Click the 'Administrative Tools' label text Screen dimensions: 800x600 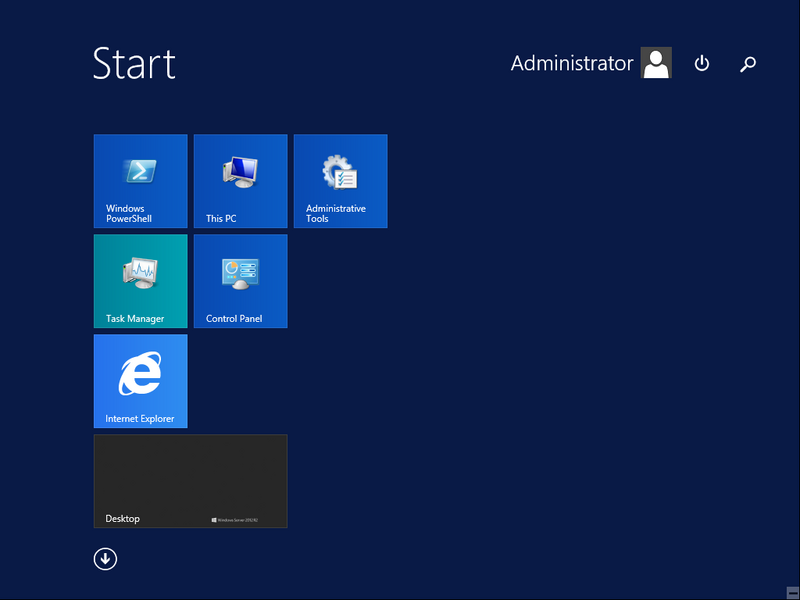pos(336,214)
